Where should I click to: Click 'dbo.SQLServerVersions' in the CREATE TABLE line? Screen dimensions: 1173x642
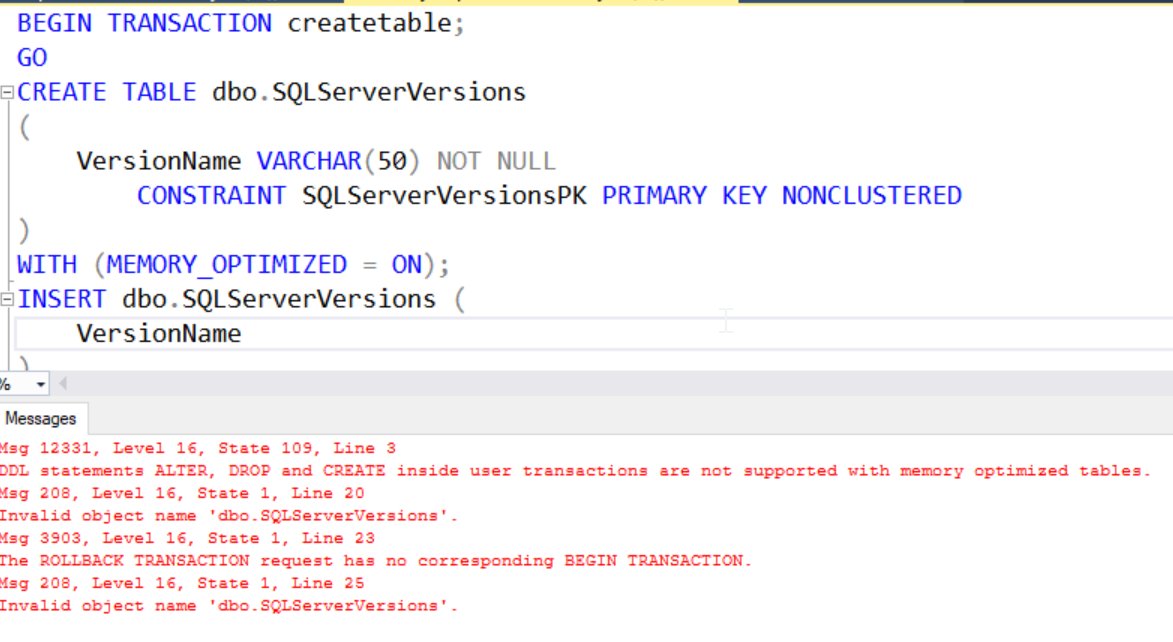(x=369, y=92)
